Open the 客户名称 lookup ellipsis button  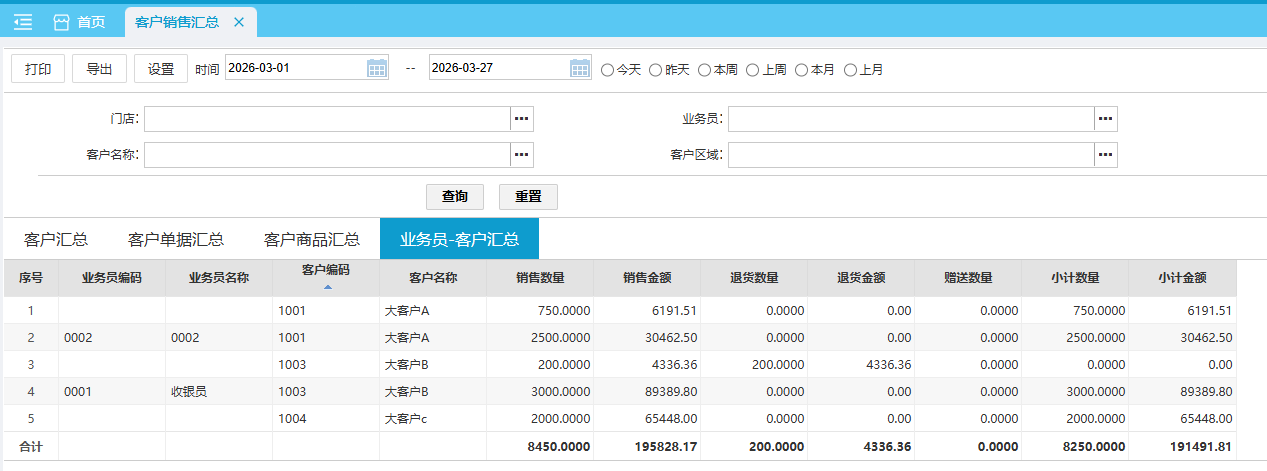521,155
